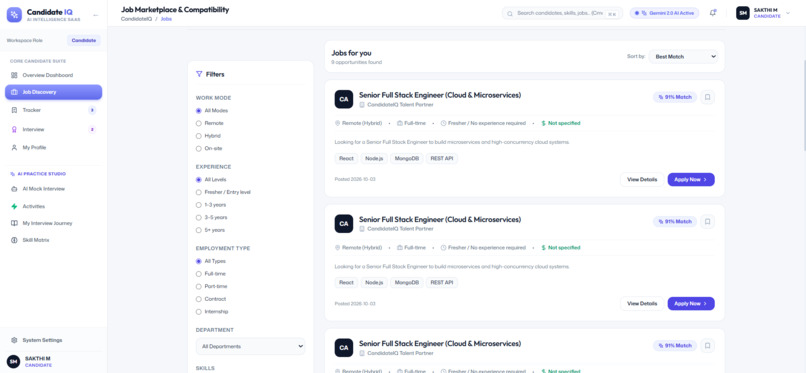Select the Hybrid work mode option
The height and width of the screenshot is (373, 806).
198,136
